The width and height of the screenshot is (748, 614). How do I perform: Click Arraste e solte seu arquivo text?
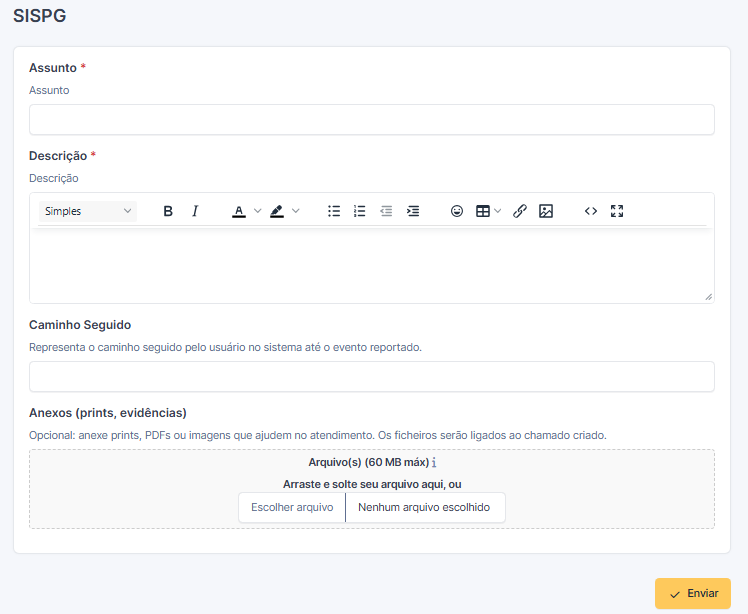(x=372, y=484)
